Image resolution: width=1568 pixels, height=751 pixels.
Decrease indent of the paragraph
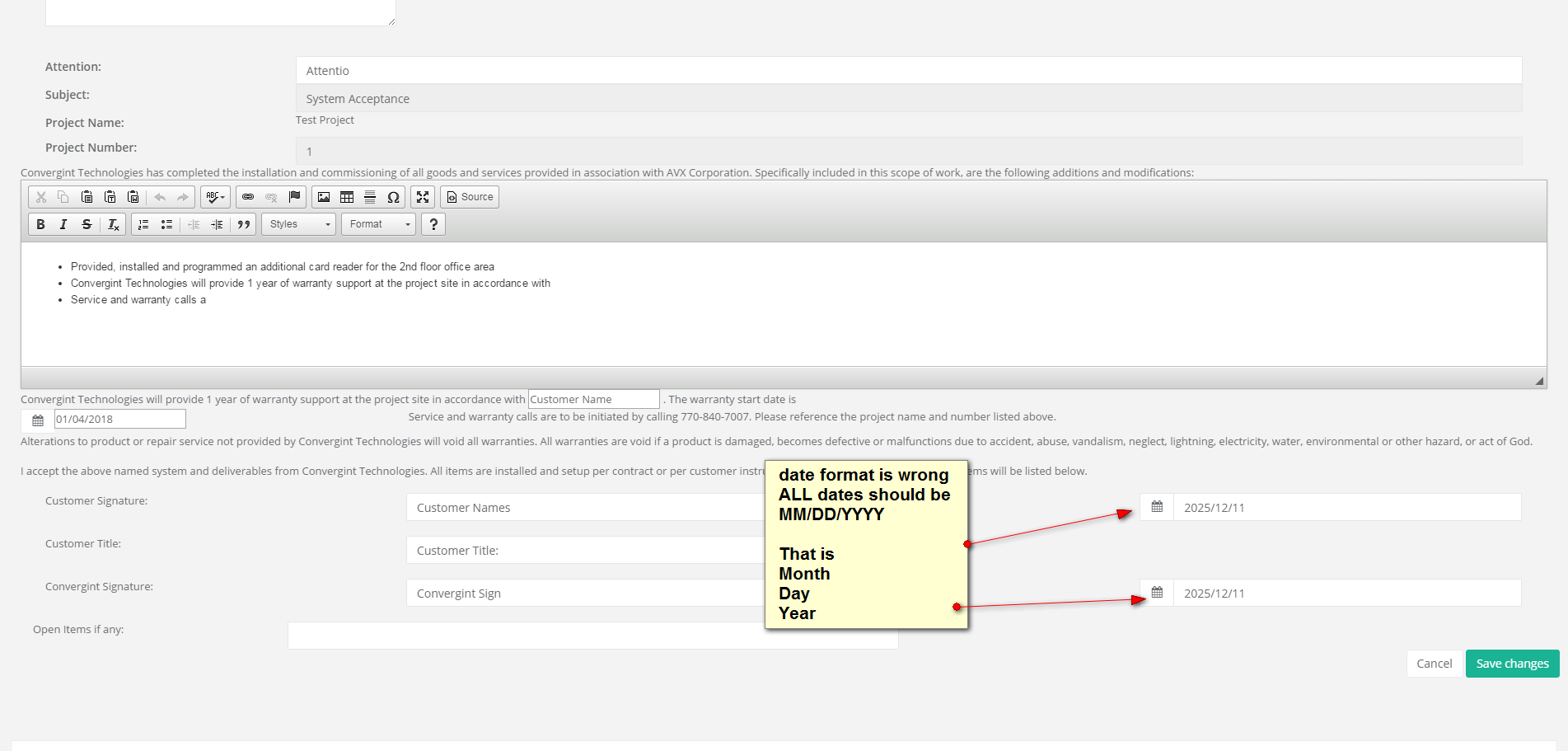tap(194, 224)
